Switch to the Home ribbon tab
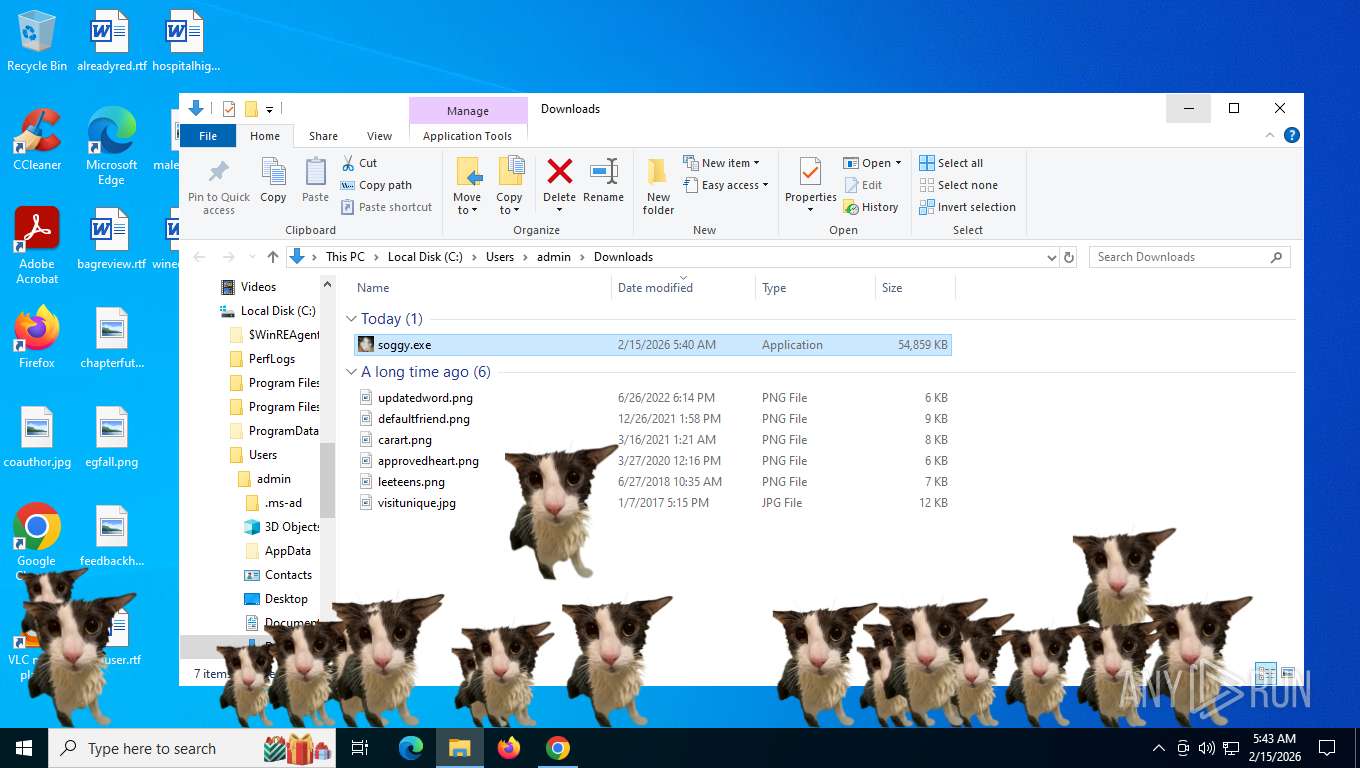This screenshot has height=768, width=1360. click(265, 136)
